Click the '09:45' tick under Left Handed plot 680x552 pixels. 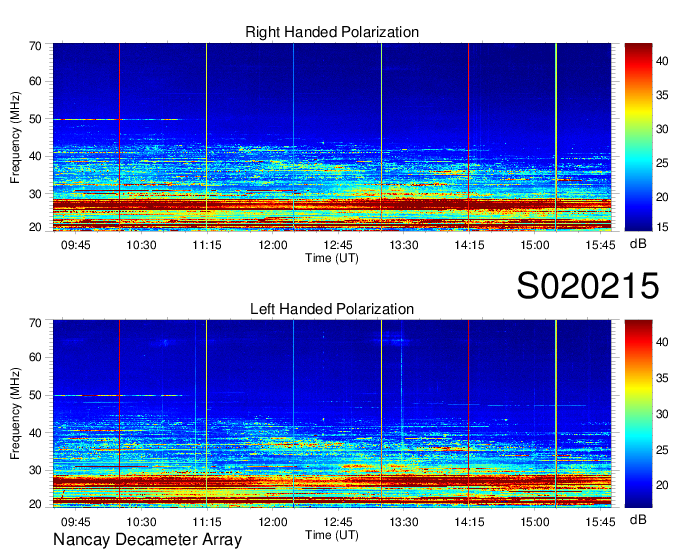point(75,522)
